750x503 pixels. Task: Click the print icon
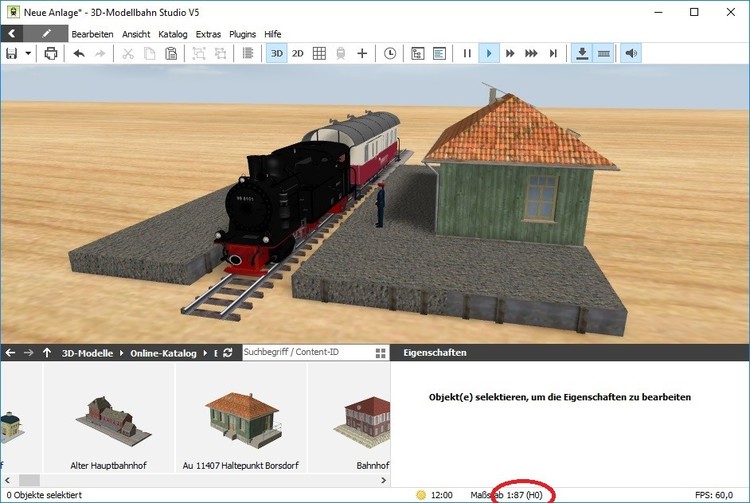pos(51,53)
